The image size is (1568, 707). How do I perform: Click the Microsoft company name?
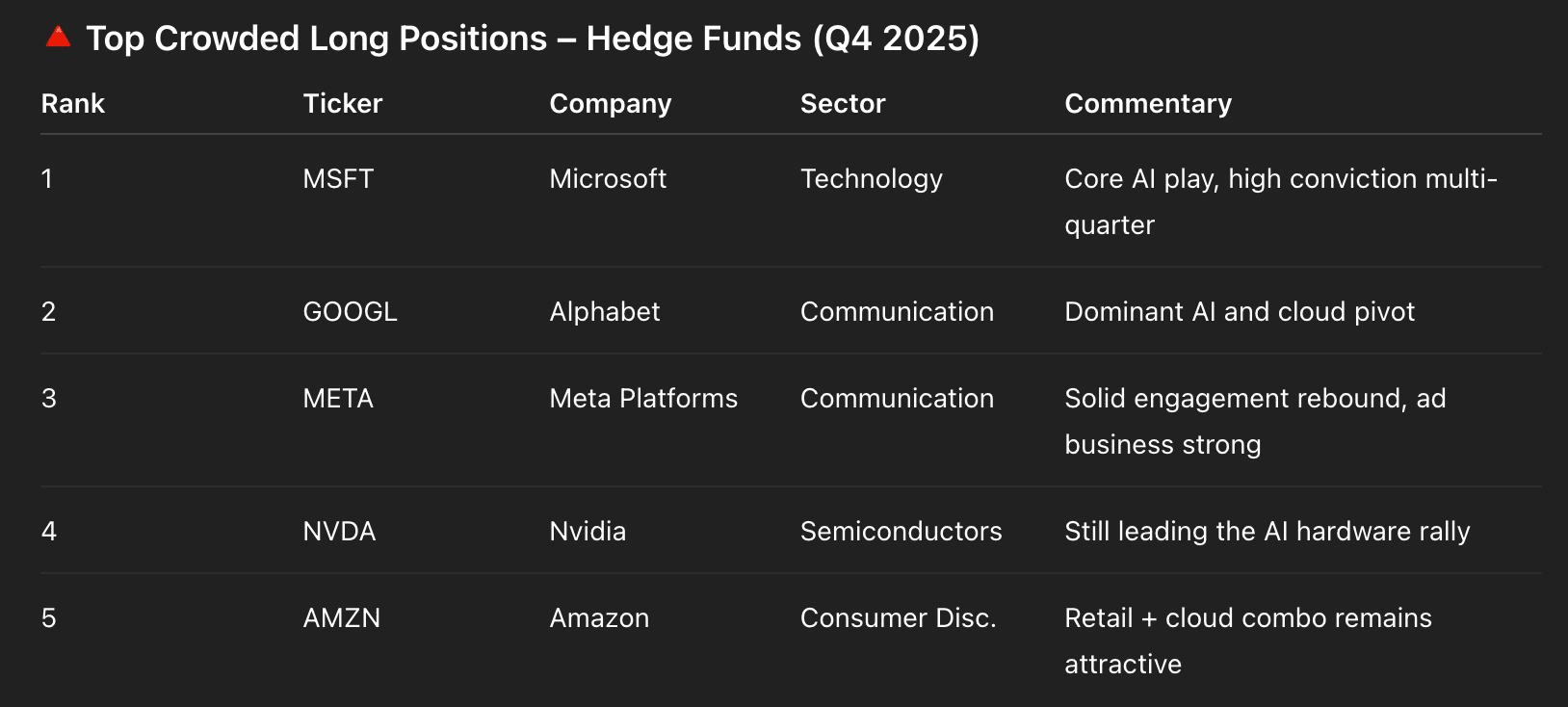[x=608, y=178]
